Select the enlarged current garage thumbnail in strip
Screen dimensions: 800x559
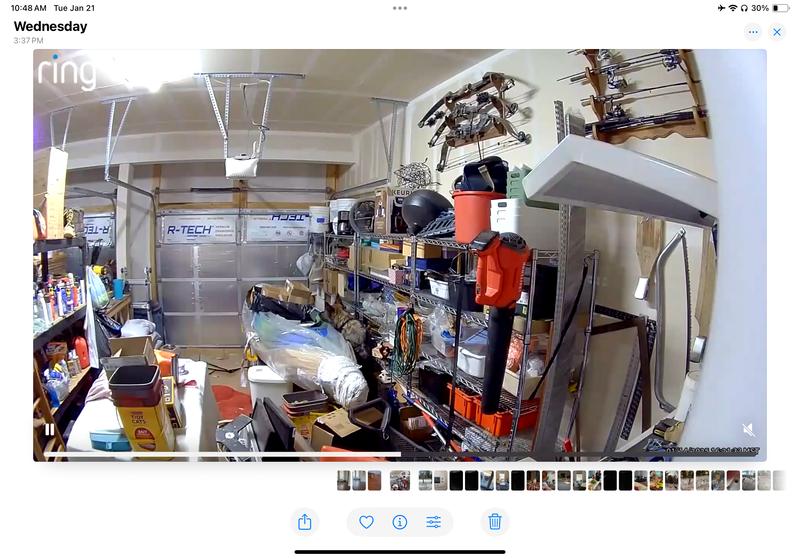399,480
